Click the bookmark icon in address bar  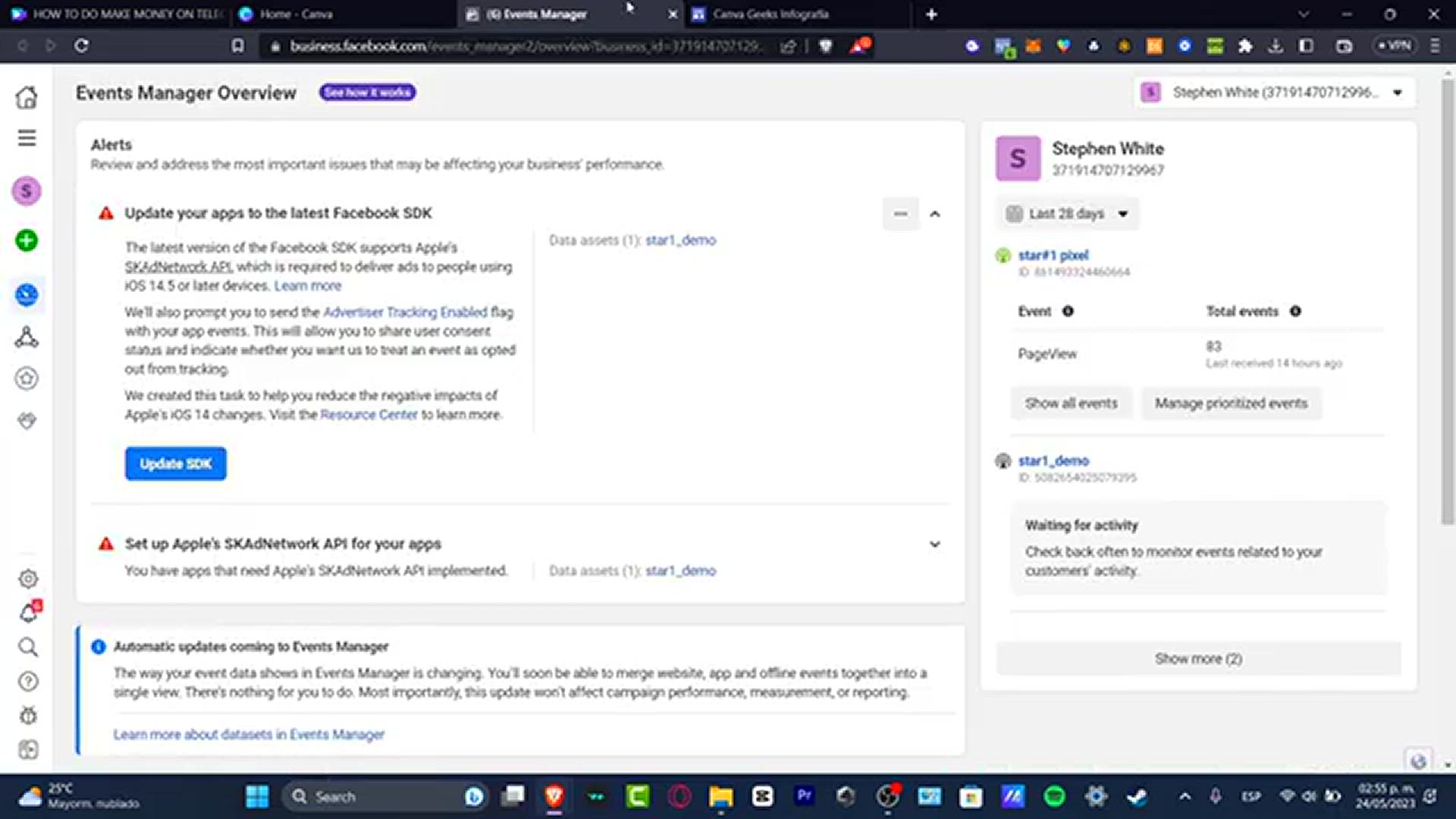238,45
